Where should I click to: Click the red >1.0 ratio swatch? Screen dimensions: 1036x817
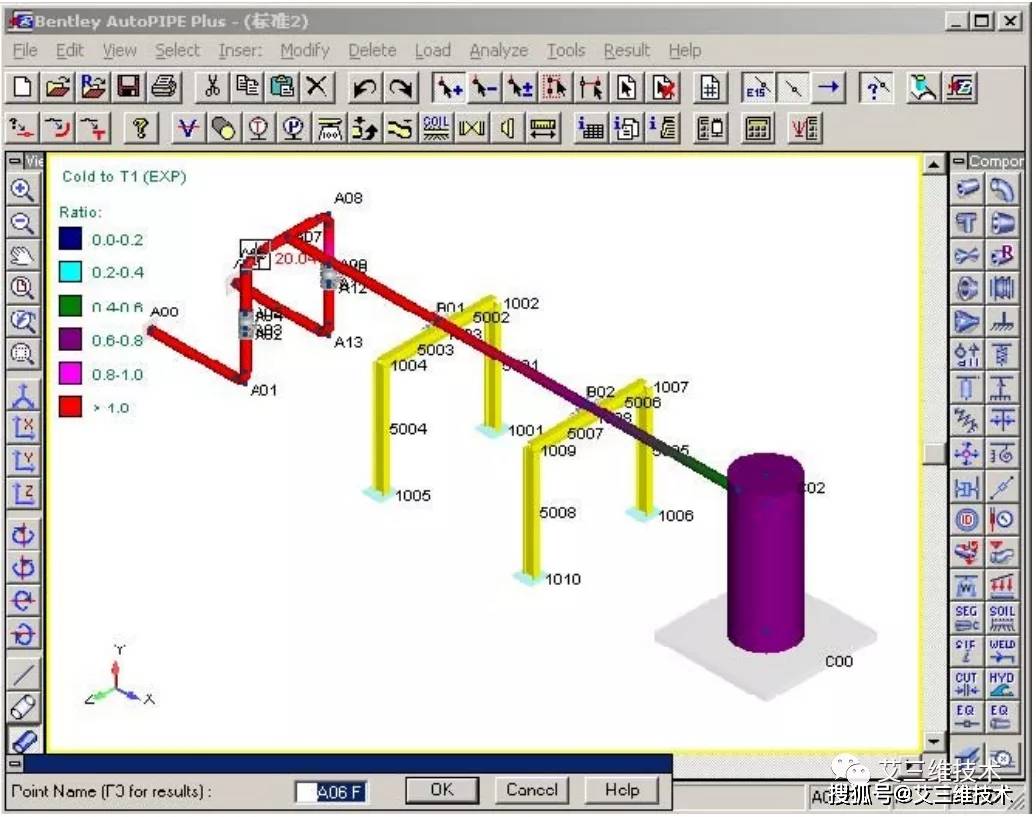pyautogui.click(x=70, y=407)
